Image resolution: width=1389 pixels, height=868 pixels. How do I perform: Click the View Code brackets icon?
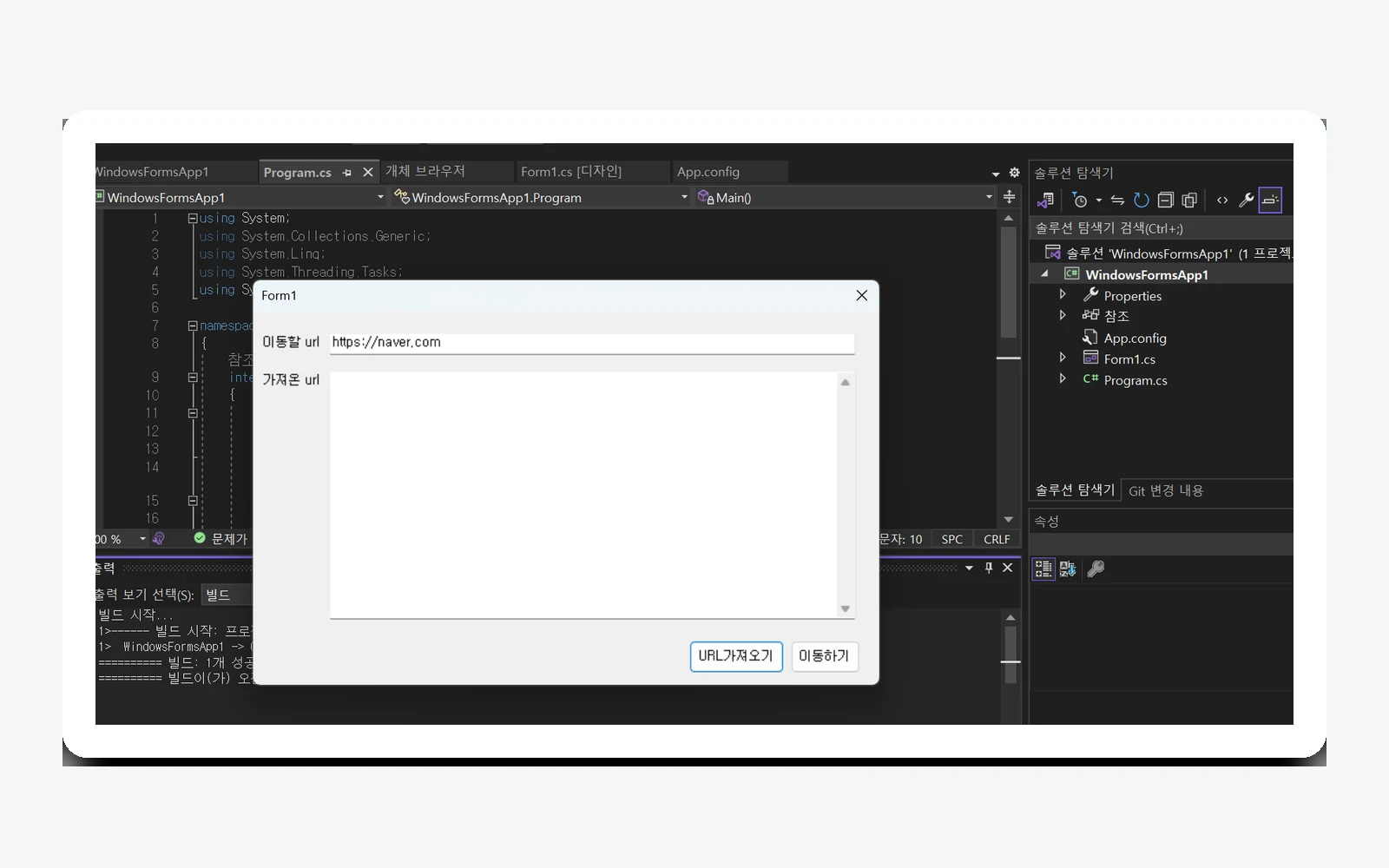[x=1222, y=201]
